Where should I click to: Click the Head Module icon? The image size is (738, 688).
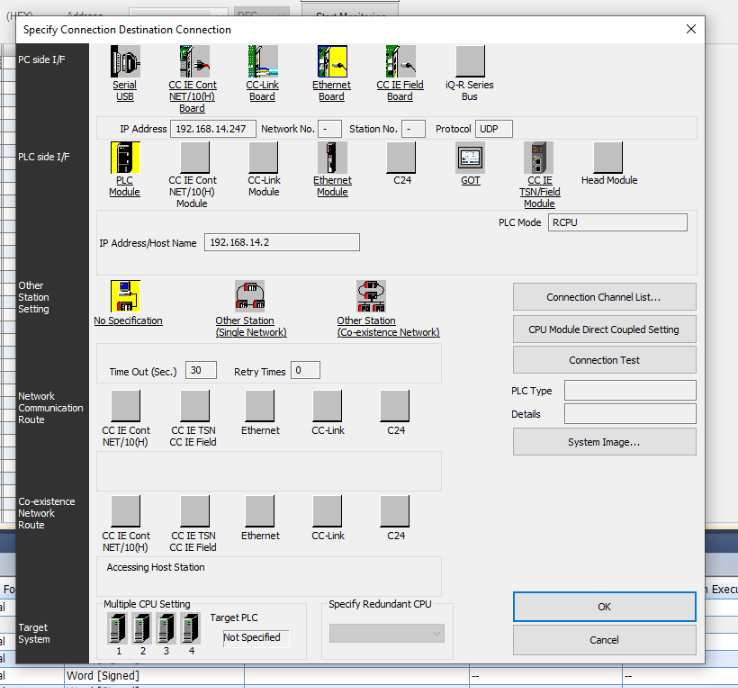click(x=608, y=158)
